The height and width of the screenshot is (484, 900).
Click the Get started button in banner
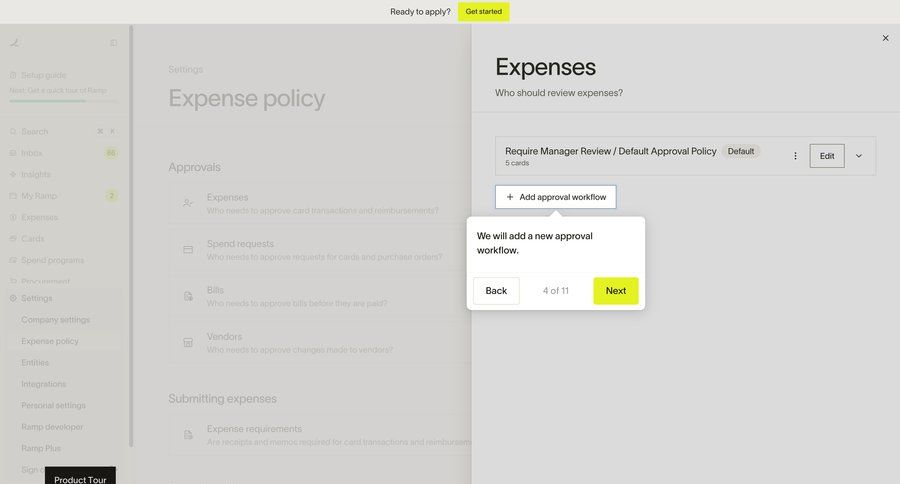click(x=483, y=11)
